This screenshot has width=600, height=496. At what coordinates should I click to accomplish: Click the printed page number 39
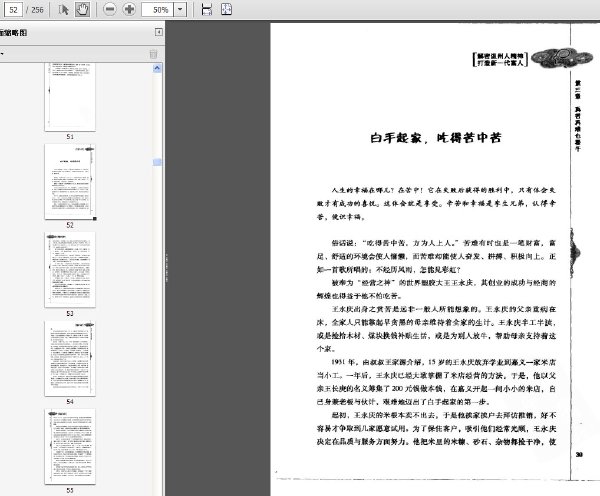tap(579, 455)
